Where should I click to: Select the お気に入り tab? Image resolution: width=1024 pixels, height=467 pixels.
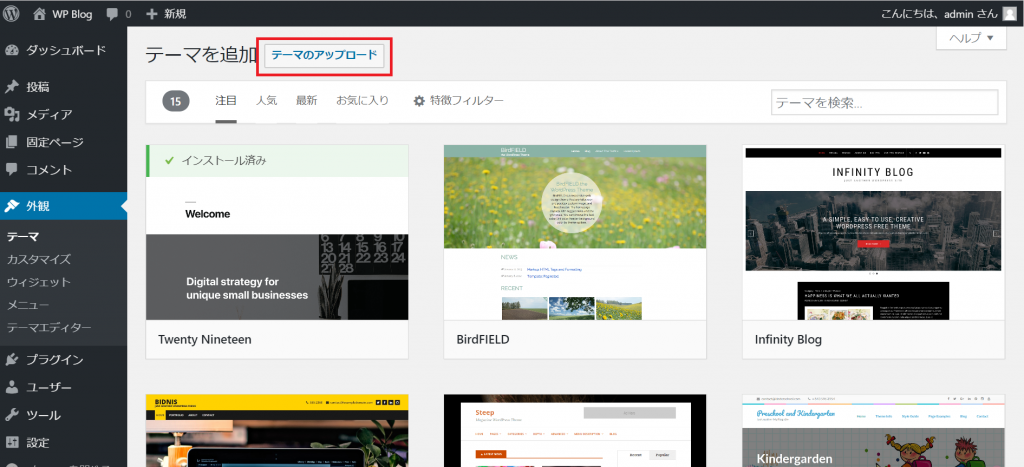(x=362, y=101)
